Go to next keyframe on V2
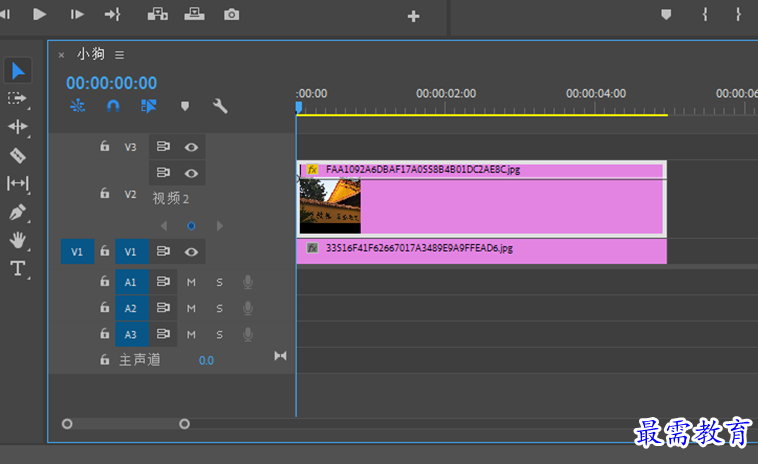The image size is (758, 464). (x=220, y=226)
